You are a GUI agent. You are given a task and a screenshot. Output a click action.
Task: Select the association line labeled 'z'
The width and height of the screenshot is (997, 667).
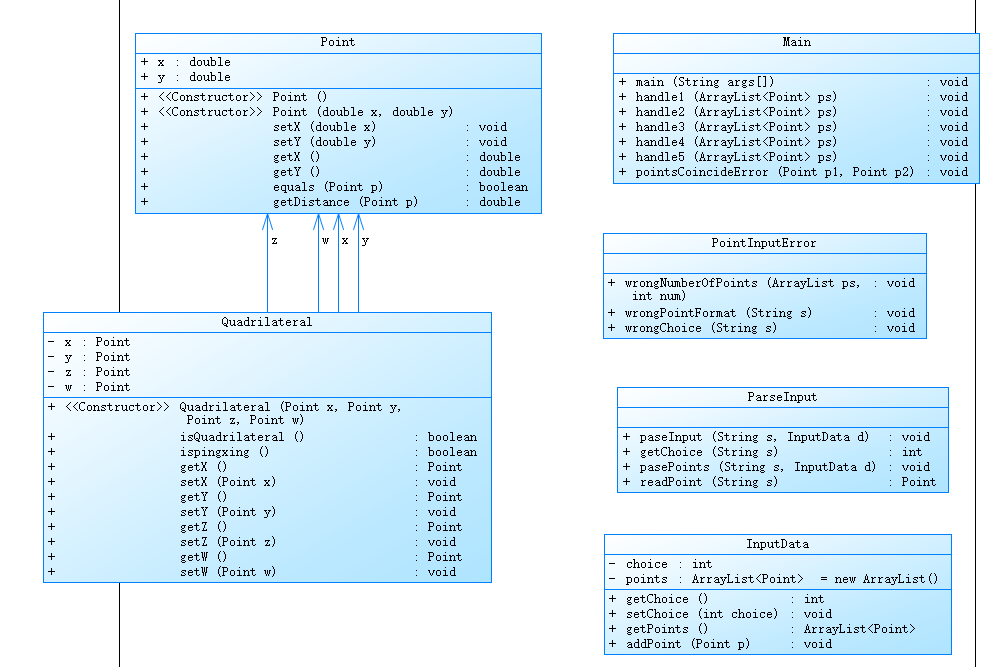[268, 263]
